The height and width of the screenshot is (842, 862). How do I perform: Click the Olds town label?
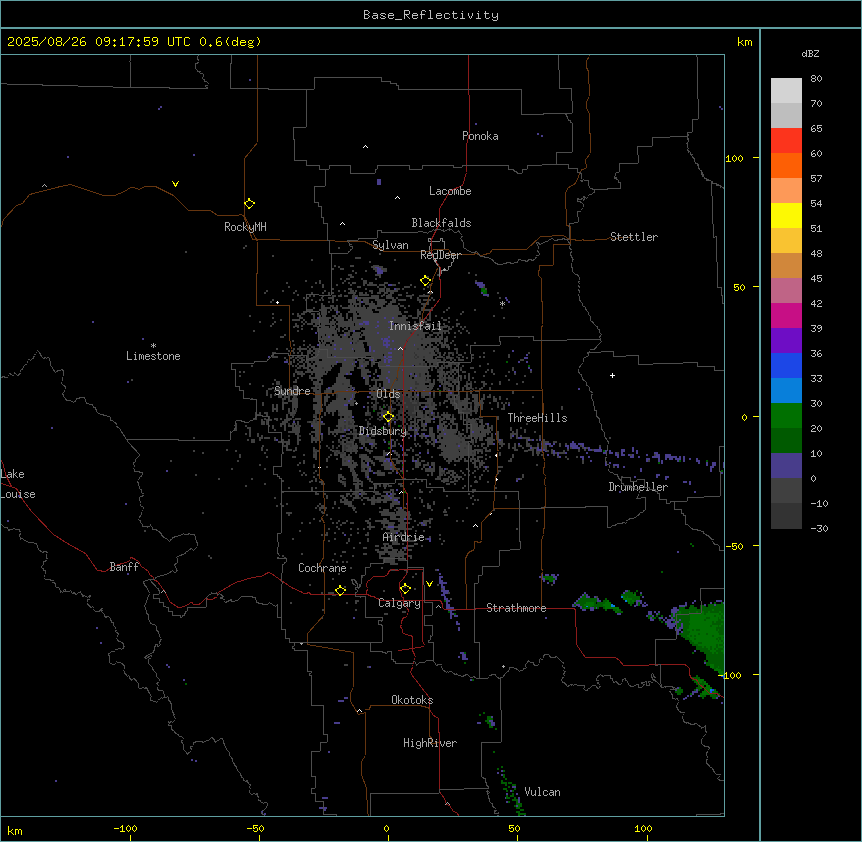pyautogui.click(x=388, y=394)
